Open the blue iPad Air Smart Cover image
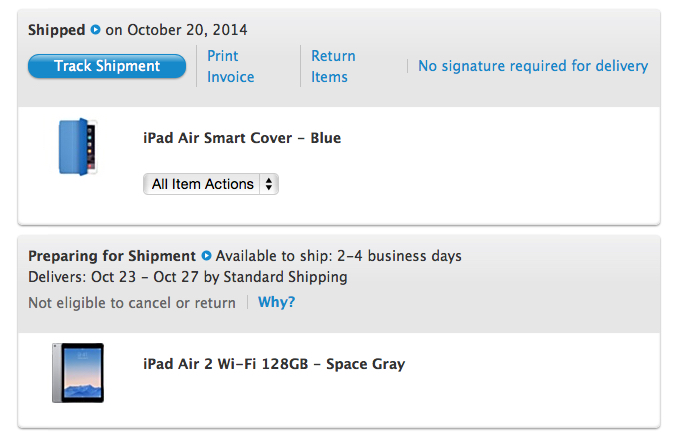Viewport: 675px width, 439px height. [78, 146]
